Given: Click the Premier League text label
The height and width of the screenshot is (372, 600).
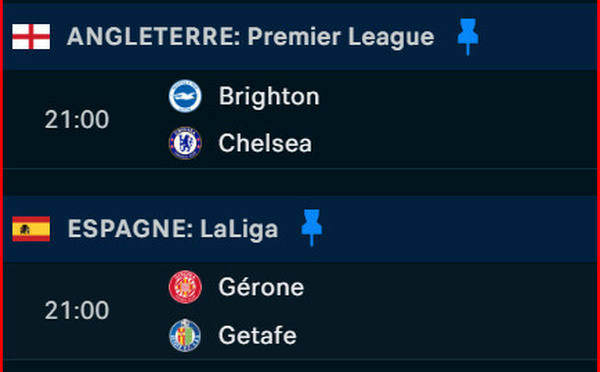Looking at the screenshot, I should pos(341,37).
